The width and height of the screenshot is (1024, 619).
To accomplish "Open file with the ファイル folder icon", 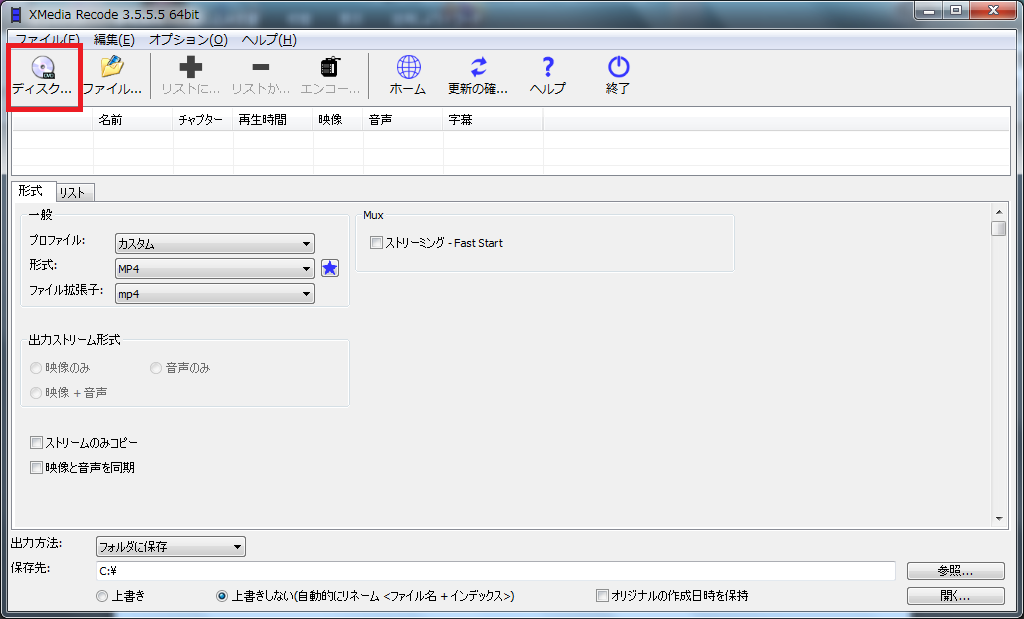I will click(112, 76).
